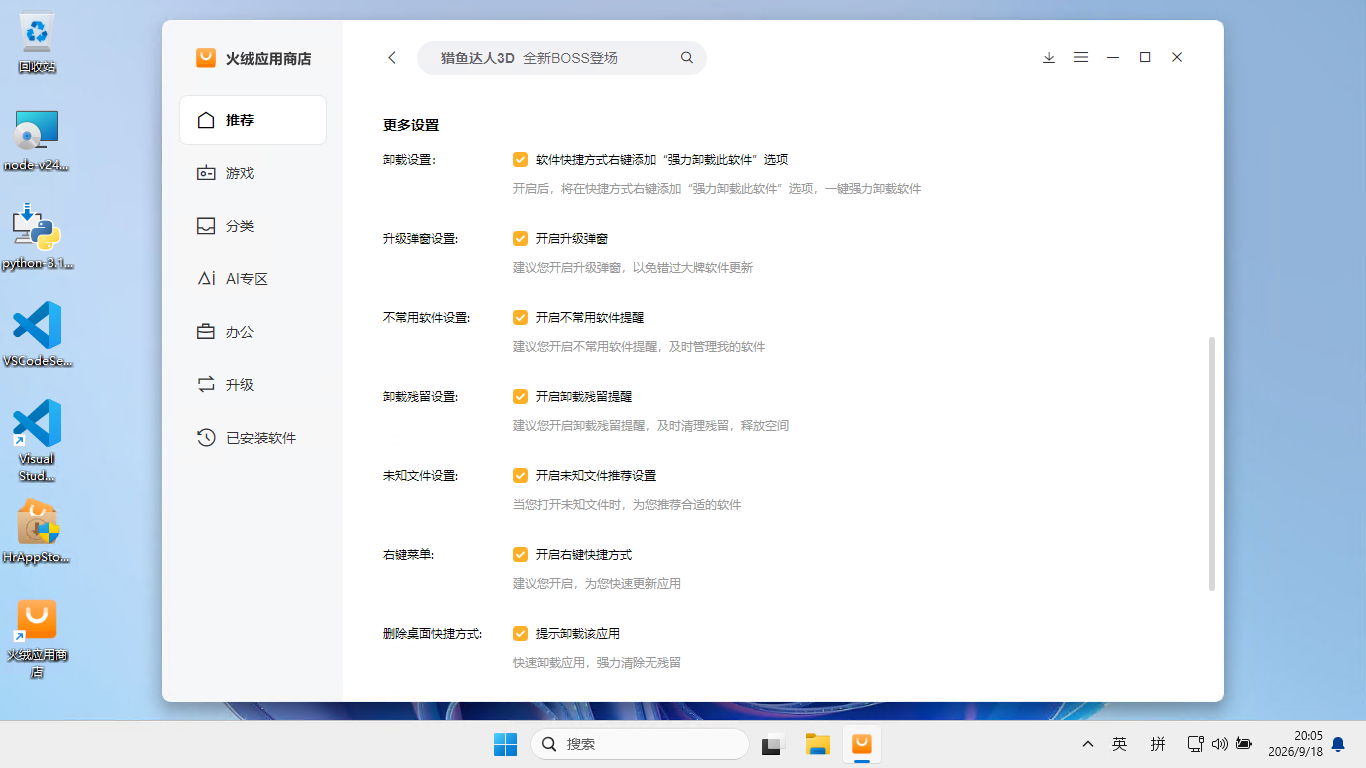
Task: Click the 游戏 gamepad icon
Action: [x=206, y=173]
